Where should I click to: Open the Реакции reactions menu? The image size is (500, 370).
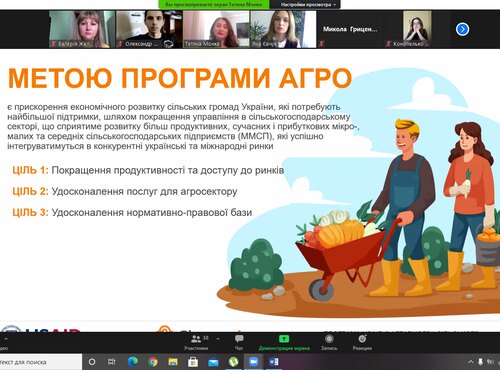click(362, 343)
